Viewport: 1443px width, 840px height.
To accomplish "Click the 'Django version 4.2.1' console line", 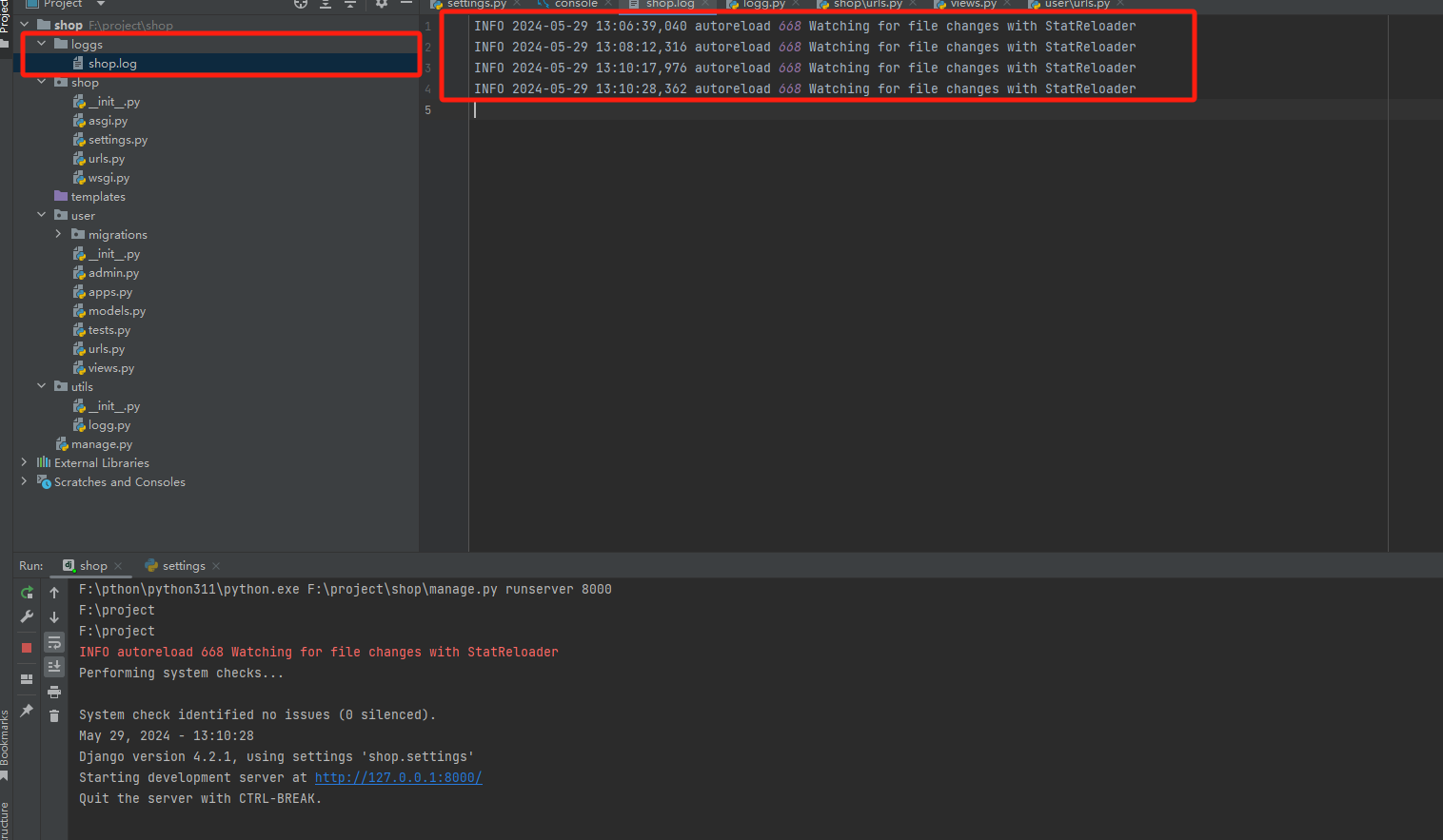I will point(276,756).
